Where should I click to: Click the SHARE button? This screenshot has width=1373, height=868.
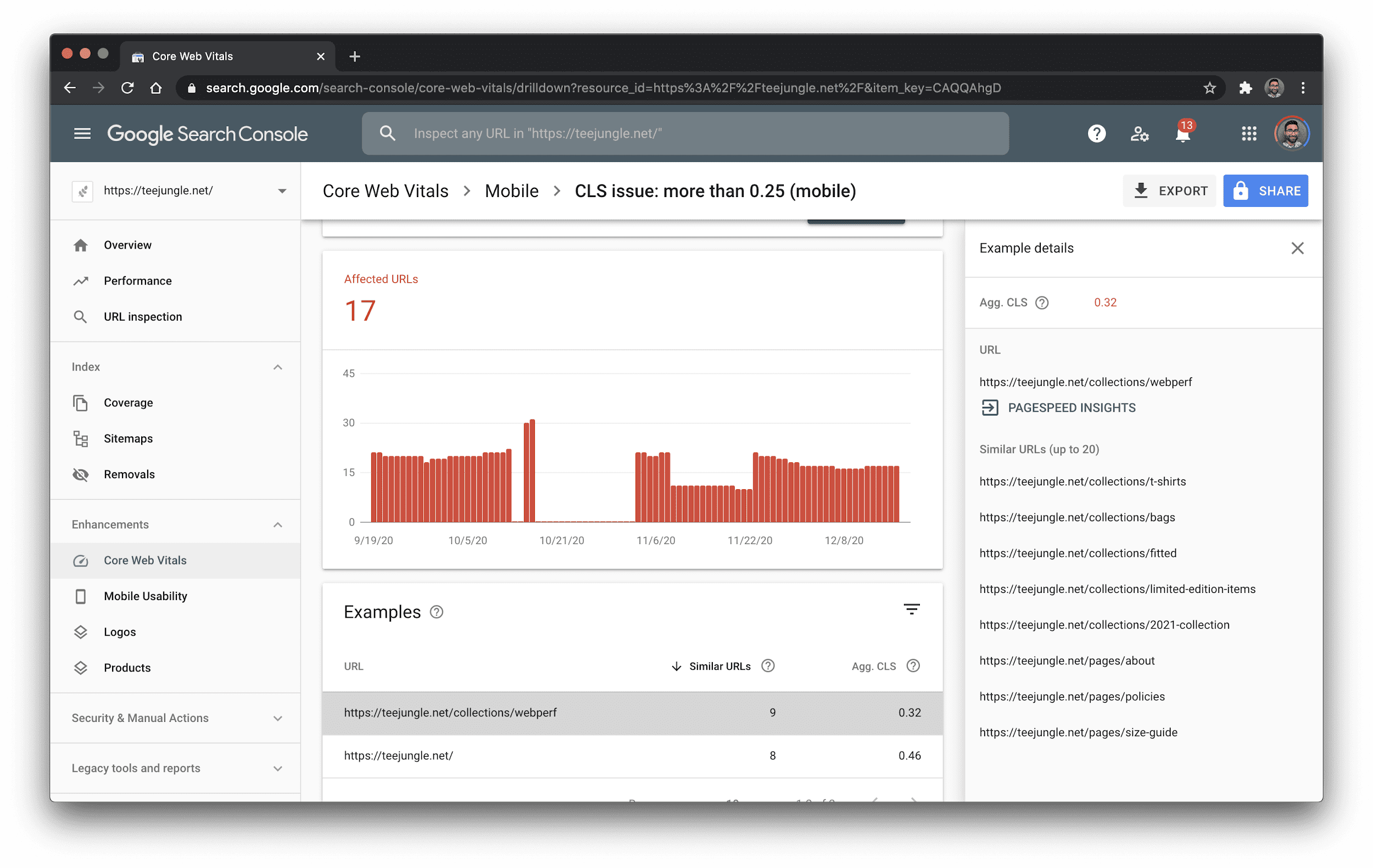tap(1267, 191)
